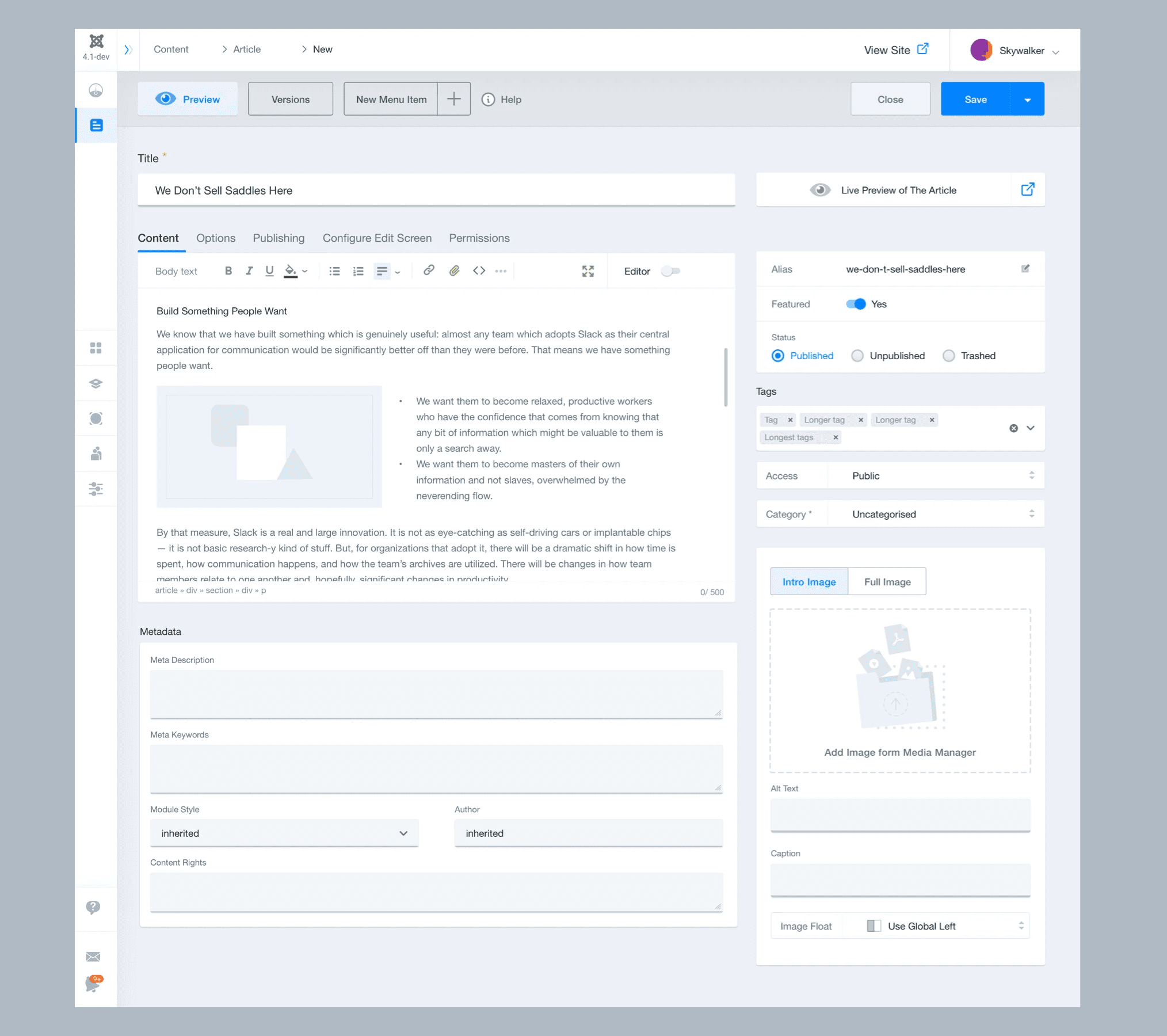Viewport: 1167px width, 1036px height.
Task: Toggle the Editor switch
Action: pyautogui.click(x=670, y=271)
